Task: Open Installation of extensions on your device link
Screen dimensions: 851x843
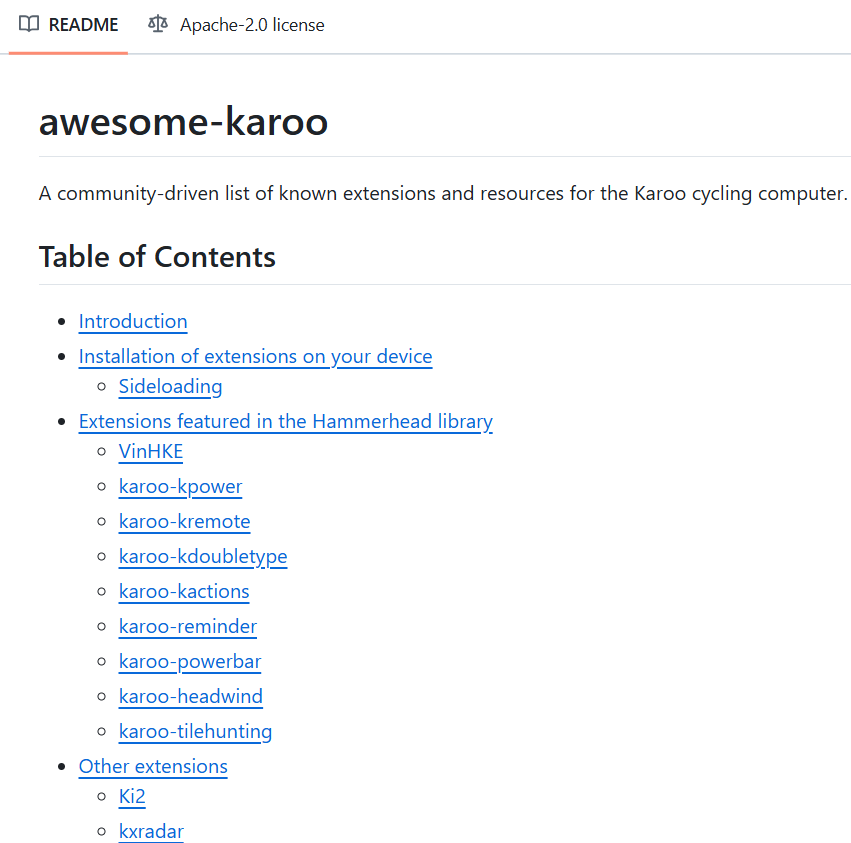Action: [256, 357]
